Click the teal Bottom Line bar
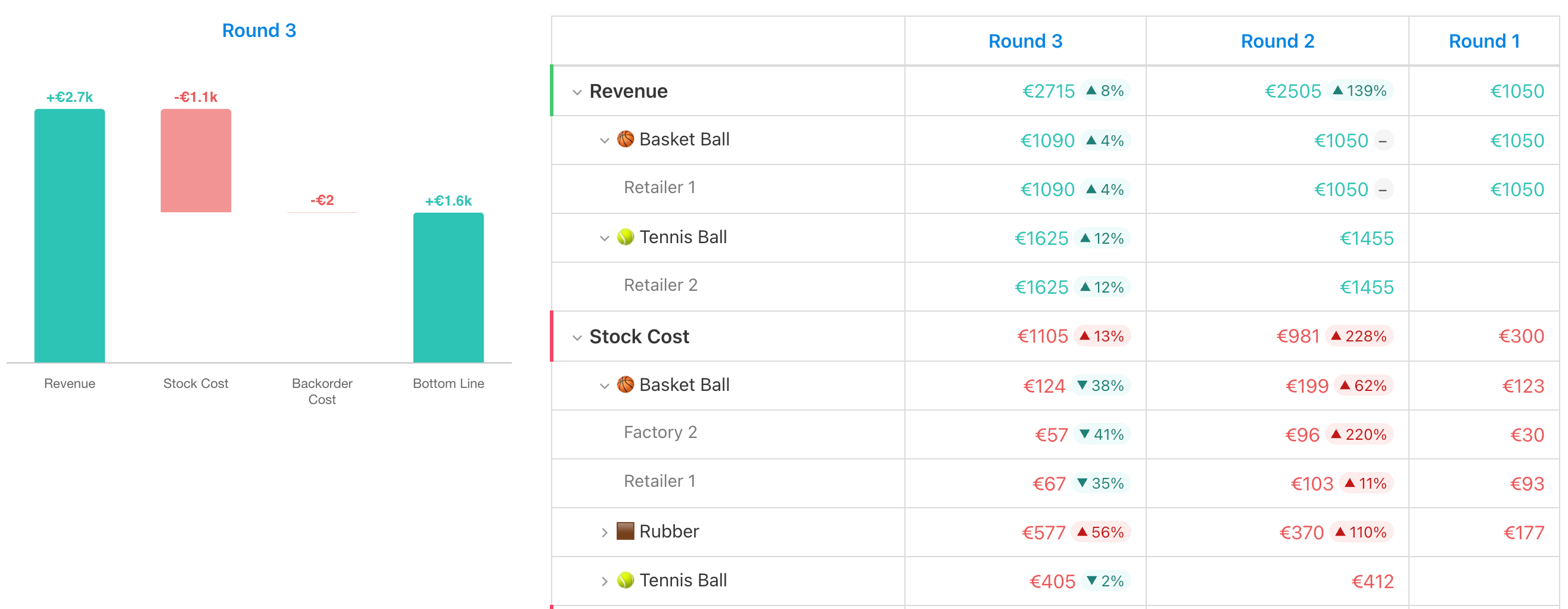1568x609 pixels. tap(448, 287)
